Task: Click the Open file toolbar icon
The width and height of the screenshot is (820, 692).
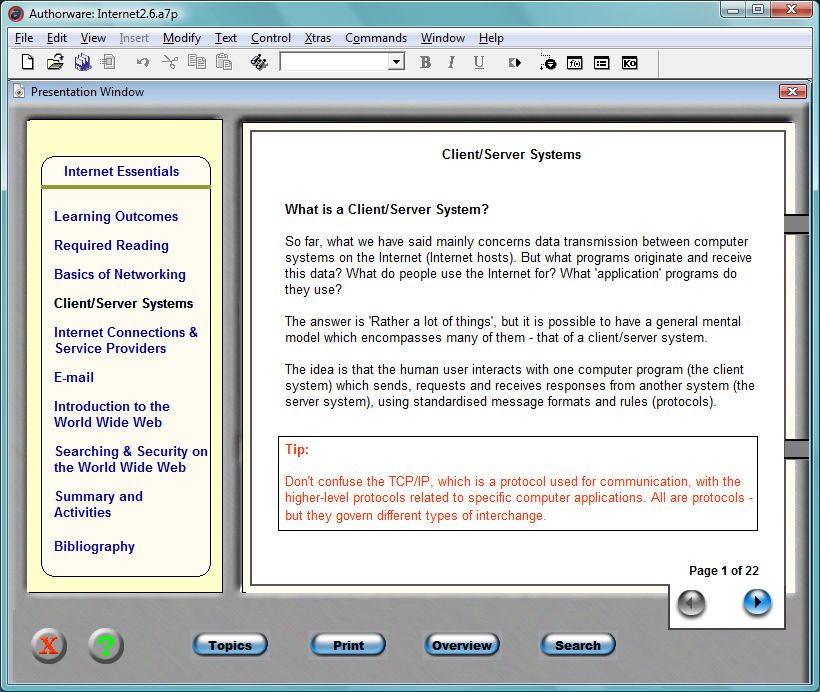Action: [55, 62]
